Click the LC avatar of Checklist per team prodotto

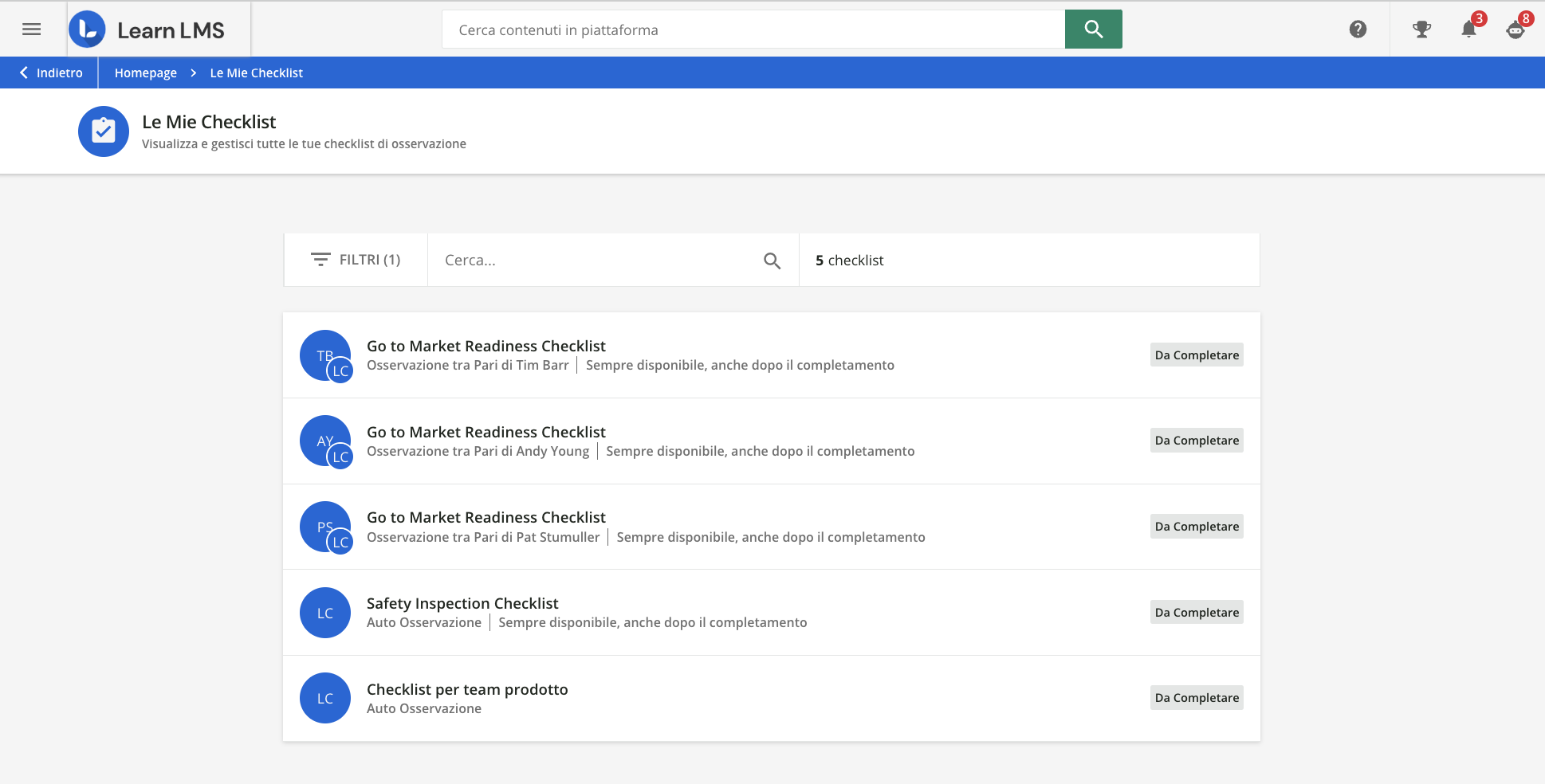[325, 698]
